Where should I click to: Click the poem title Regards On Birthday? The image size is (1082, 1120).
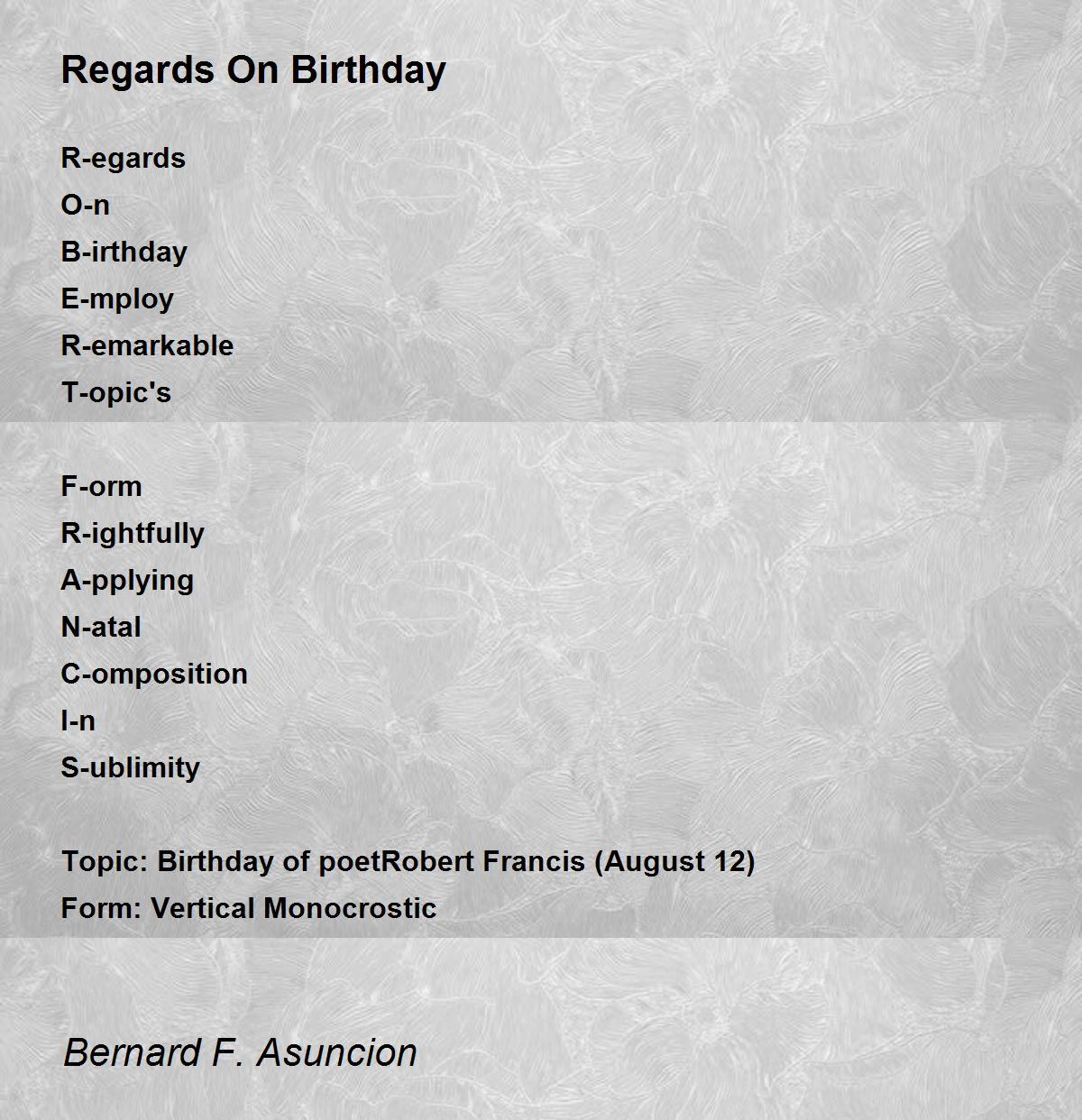click(x=253, y=69)
